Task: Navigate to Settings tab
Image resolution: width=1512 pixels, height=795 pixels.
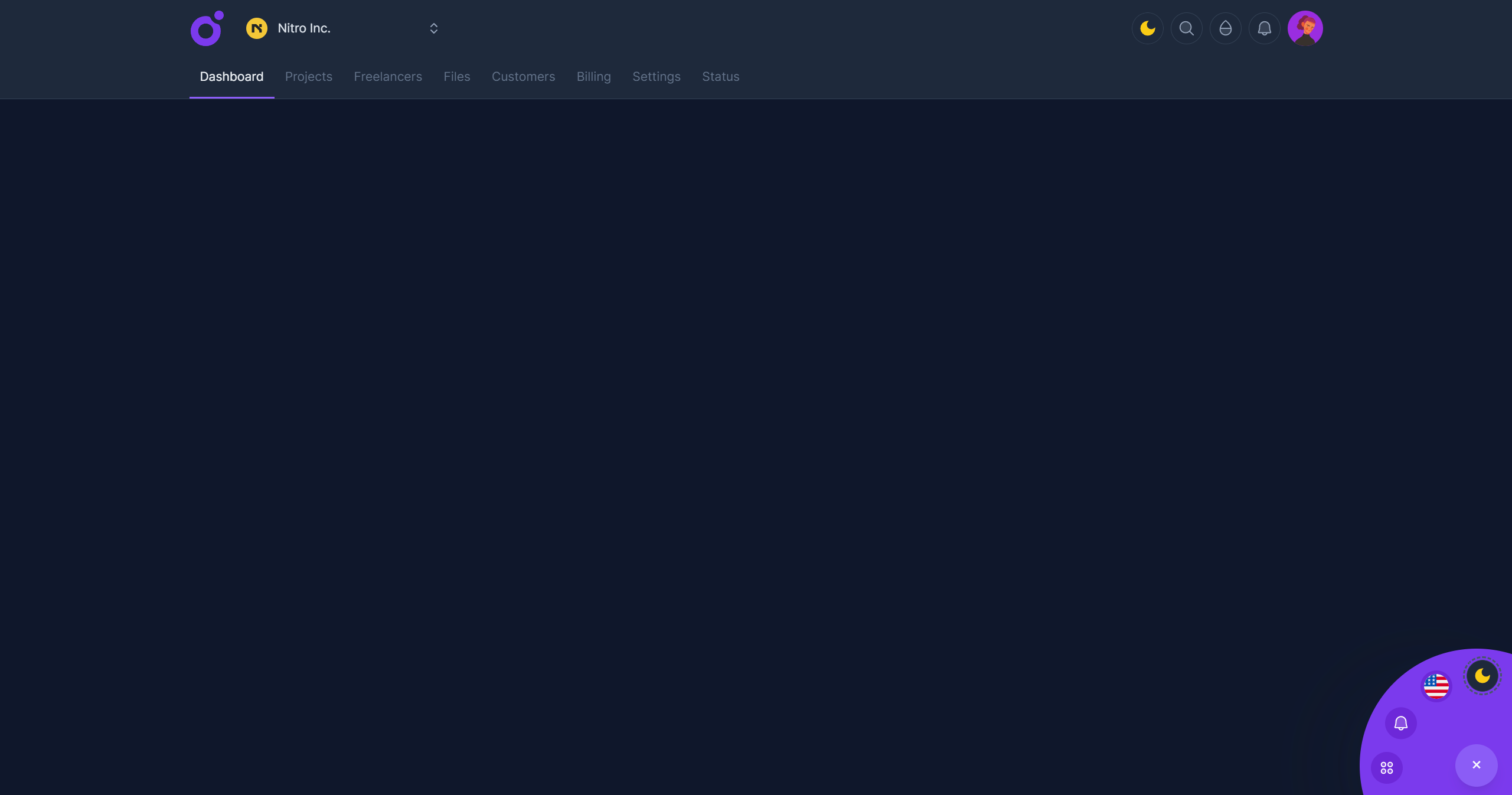Action: (656, 77)
